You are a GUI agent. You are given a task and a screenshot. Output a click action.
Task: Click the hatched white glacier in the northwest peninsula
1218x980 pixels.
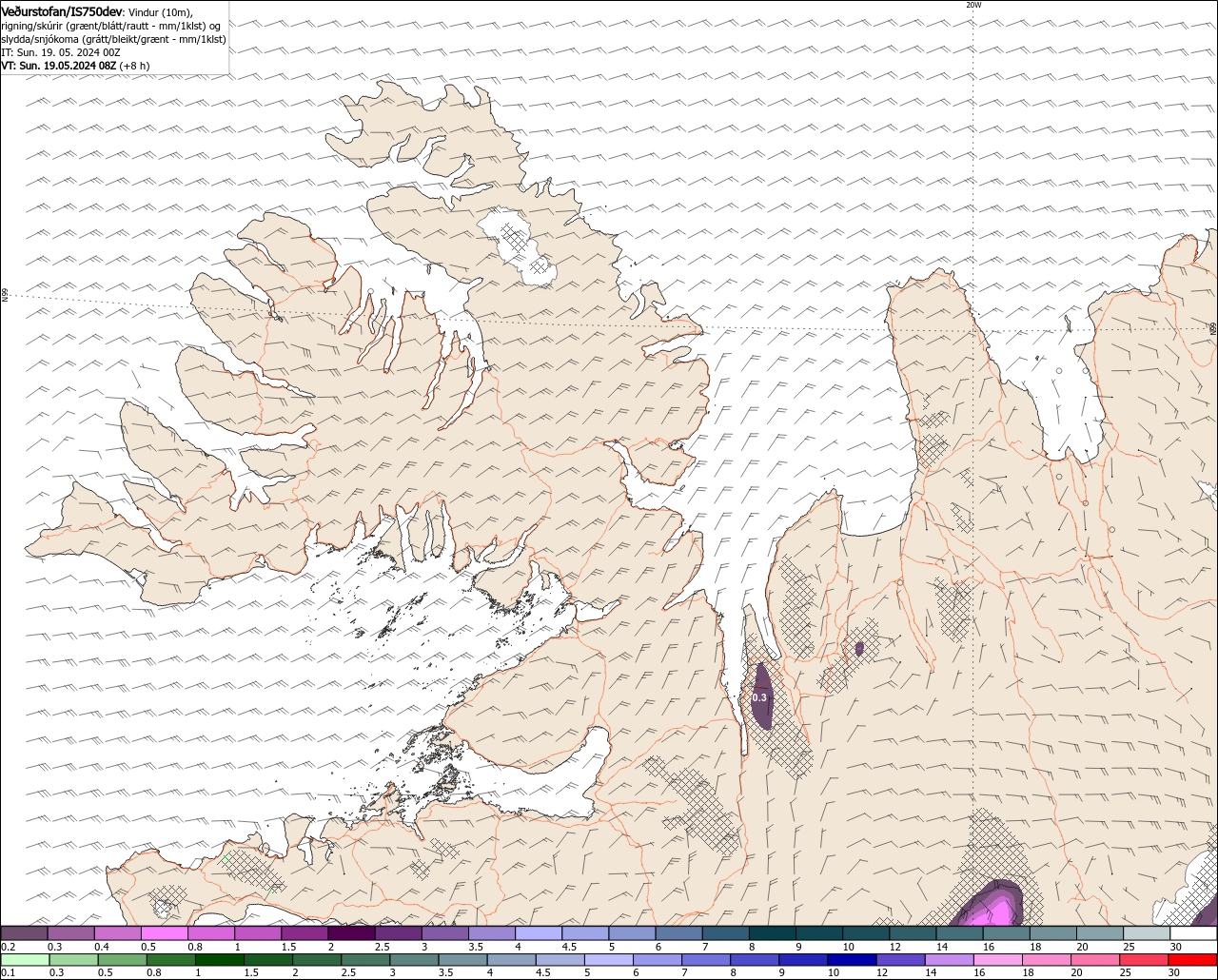pyautogui.click(x=519, y=245)
